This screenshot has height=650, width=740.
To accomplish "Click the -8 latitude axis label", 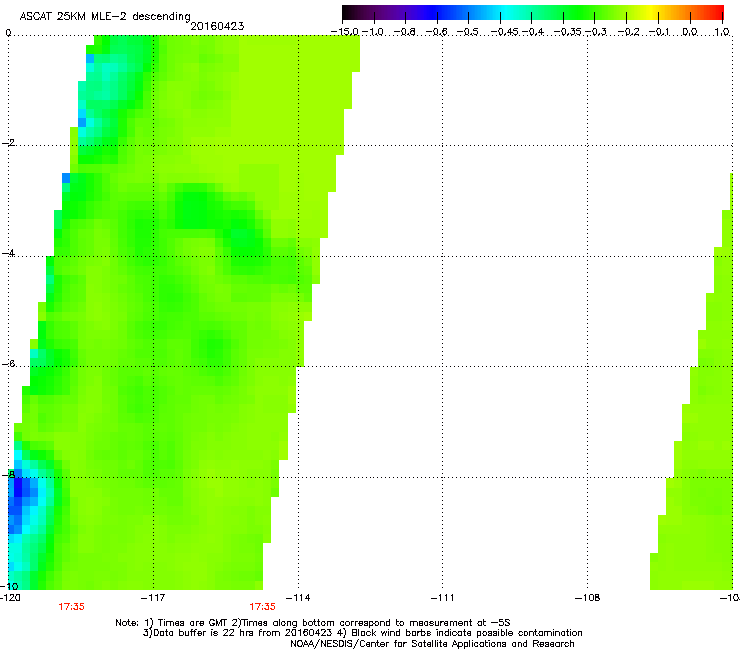I will click(x=8, y=474).
